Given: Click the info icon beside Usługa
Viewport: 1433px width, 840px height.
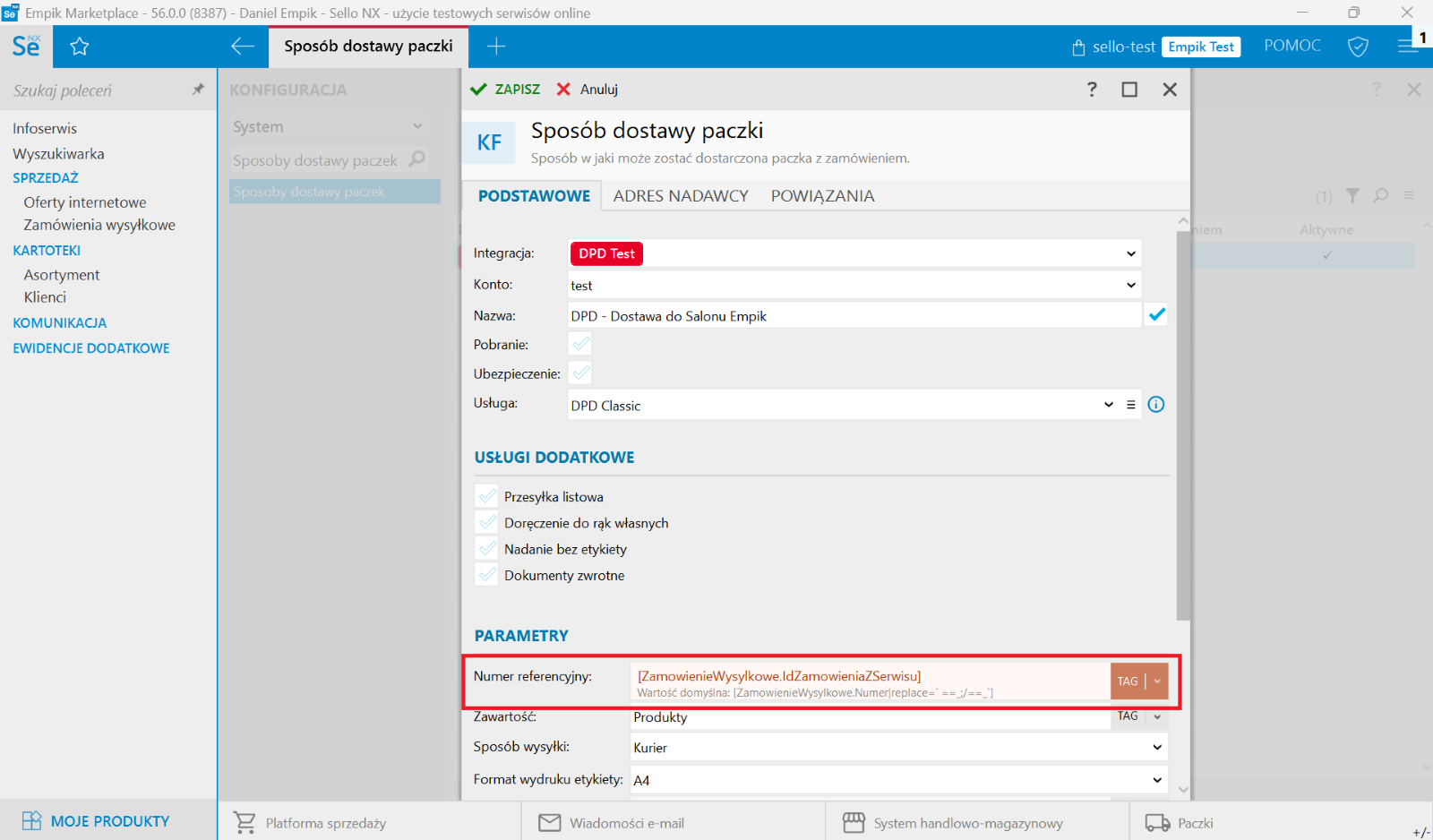Looking at the screenshot, I should coord(1156,405).
